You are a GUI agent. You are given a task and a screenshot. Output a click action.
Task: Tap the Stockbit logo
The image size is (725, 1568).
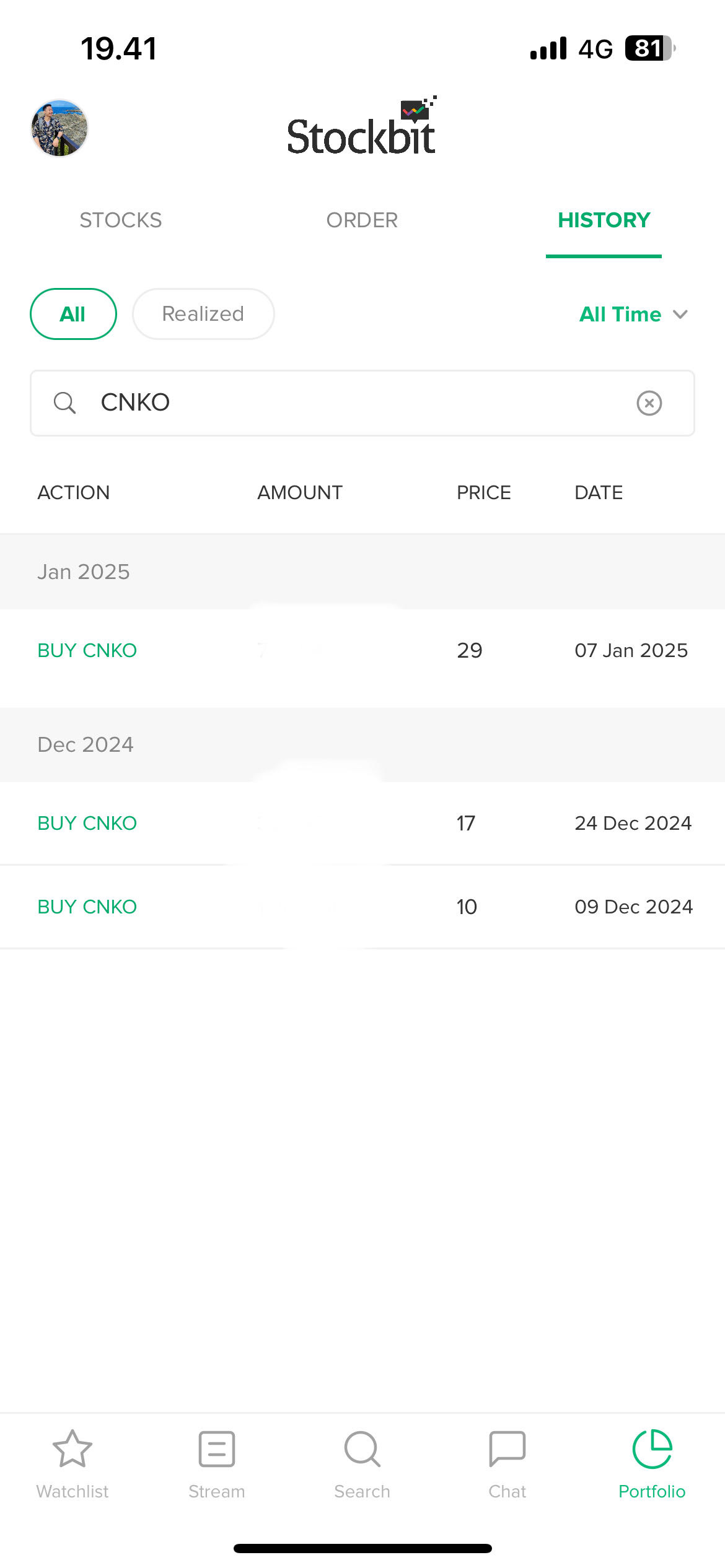362,129
